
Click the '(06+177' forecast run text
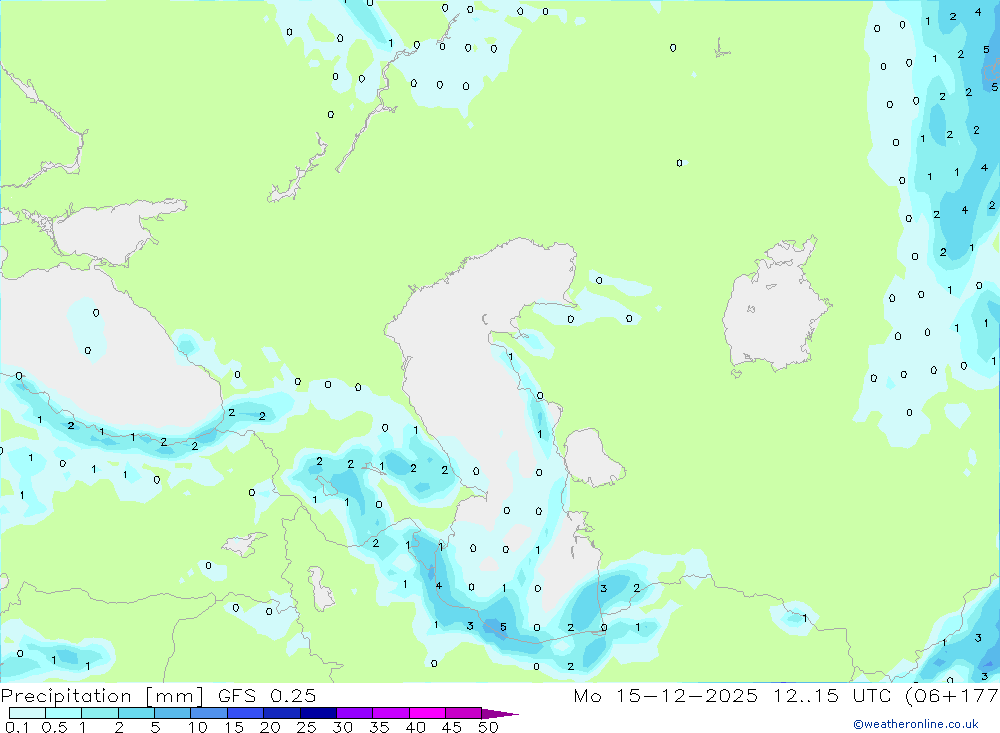pos(952,695)
